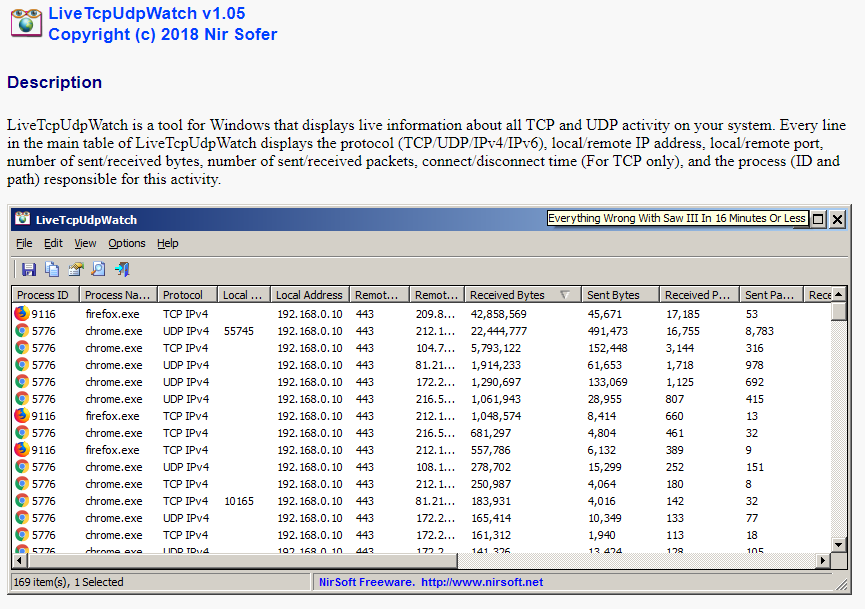The height and width of the screenshot is (609, 865).
Task: Click the Chrome icon in the 1,061,943 row
Action: [x=22, y=398]
